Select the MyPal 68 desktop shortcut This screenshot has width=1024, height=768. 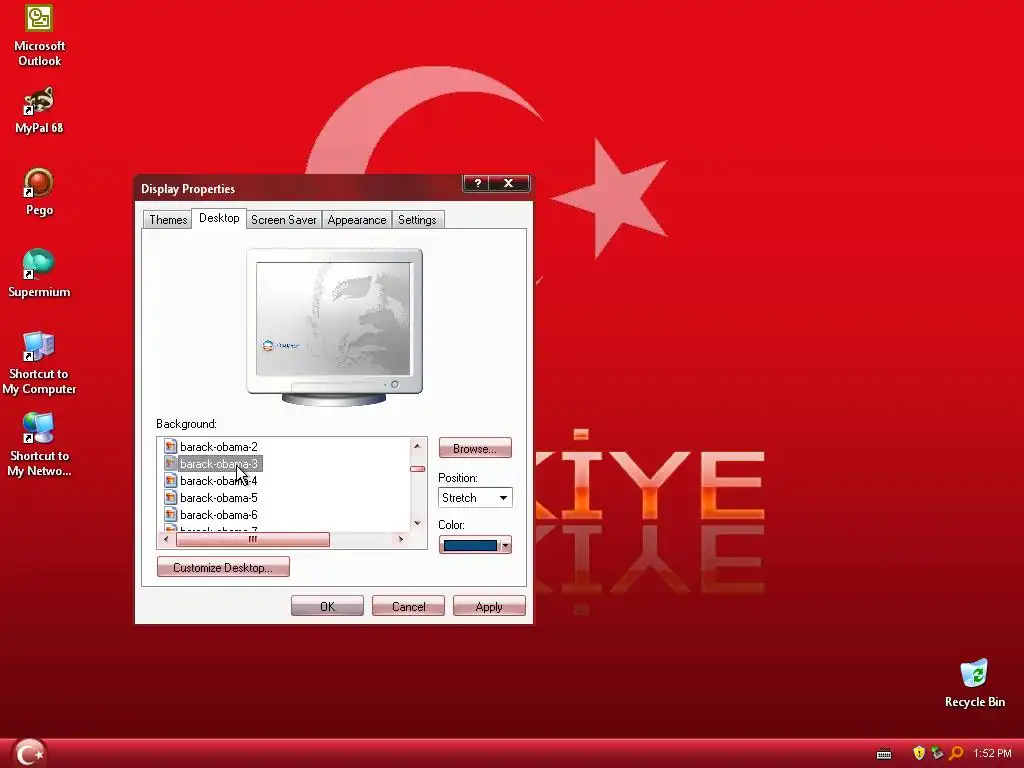tap(39, 110)
